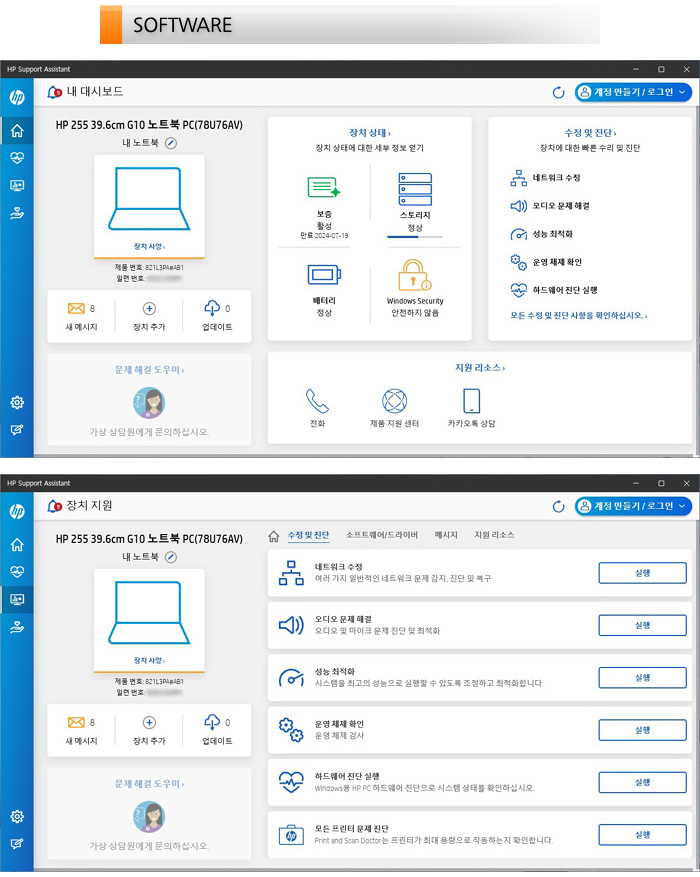Click 하드웨어 진단 실행 in dashboard quick list
This screenshot has height=877, width=700.
click(554, 290)
